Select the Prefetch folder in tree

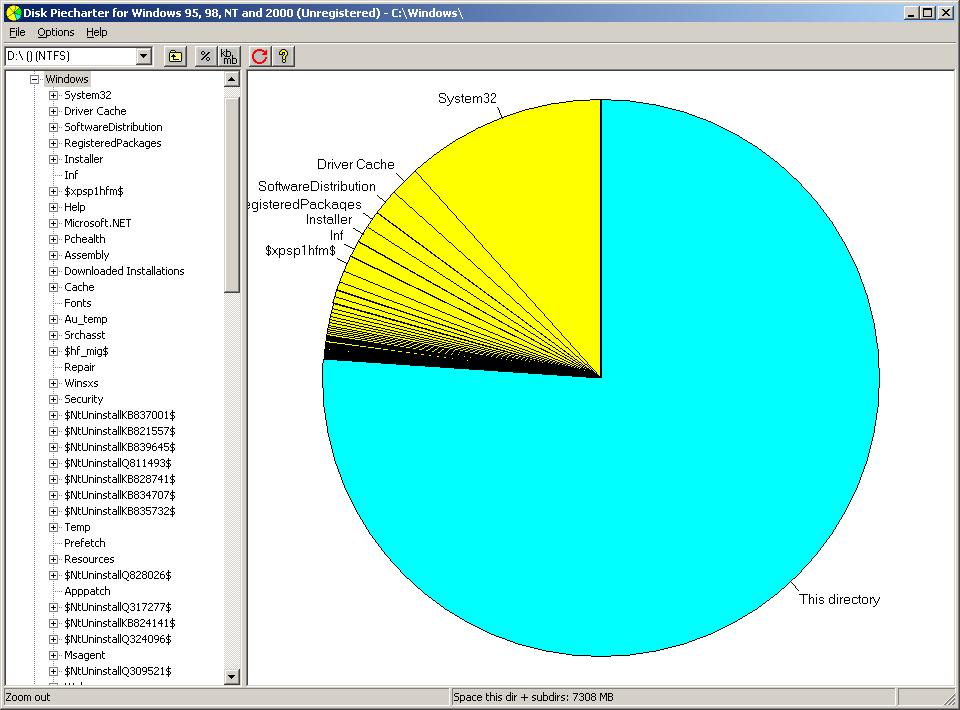point(84,543)
